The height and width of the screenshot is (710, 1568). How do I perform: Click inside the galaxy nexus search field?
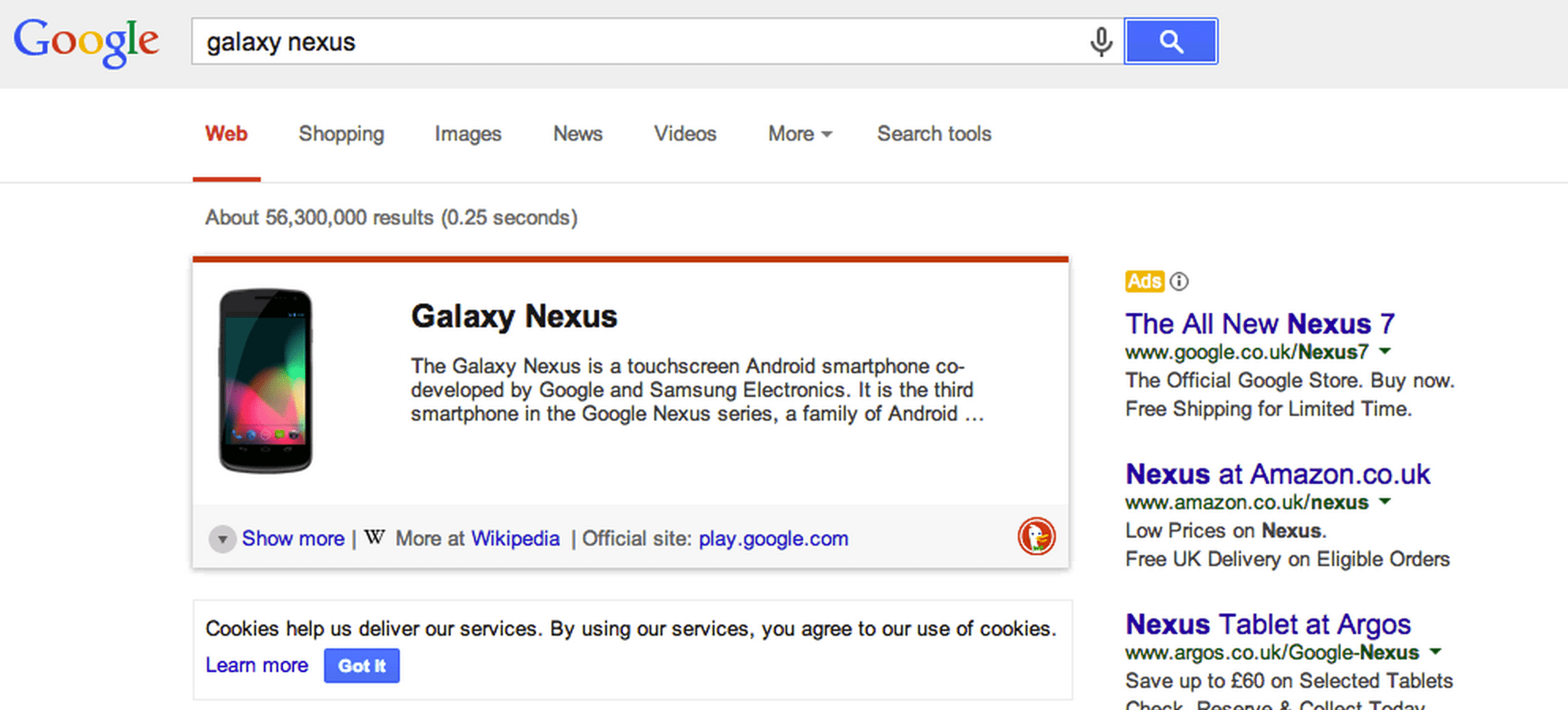pos(632,41)
